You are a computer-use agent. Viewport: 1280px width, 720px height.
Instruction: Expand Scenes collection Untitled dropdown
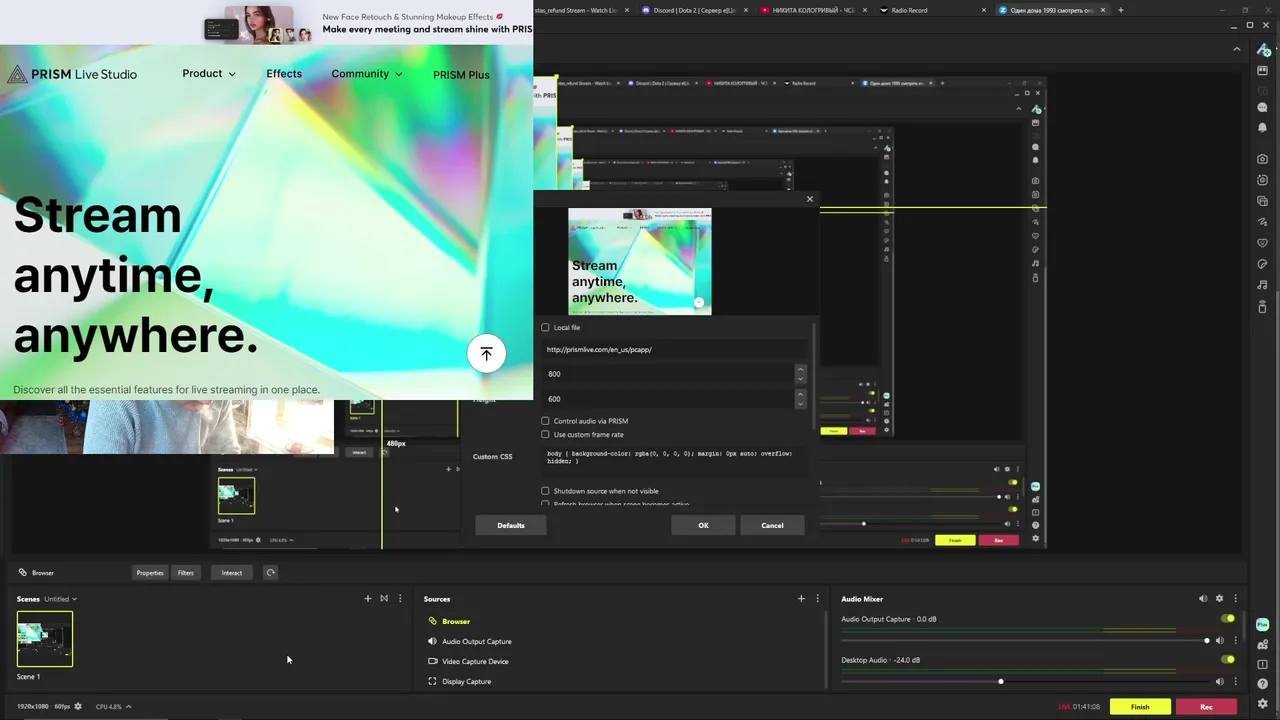tap(60, 599)
